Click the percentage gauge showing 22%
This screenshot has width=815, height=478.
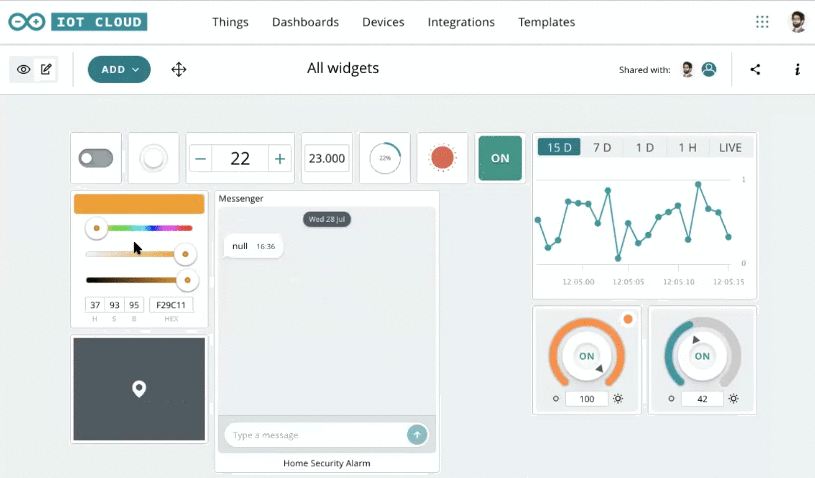coord(385,158)
